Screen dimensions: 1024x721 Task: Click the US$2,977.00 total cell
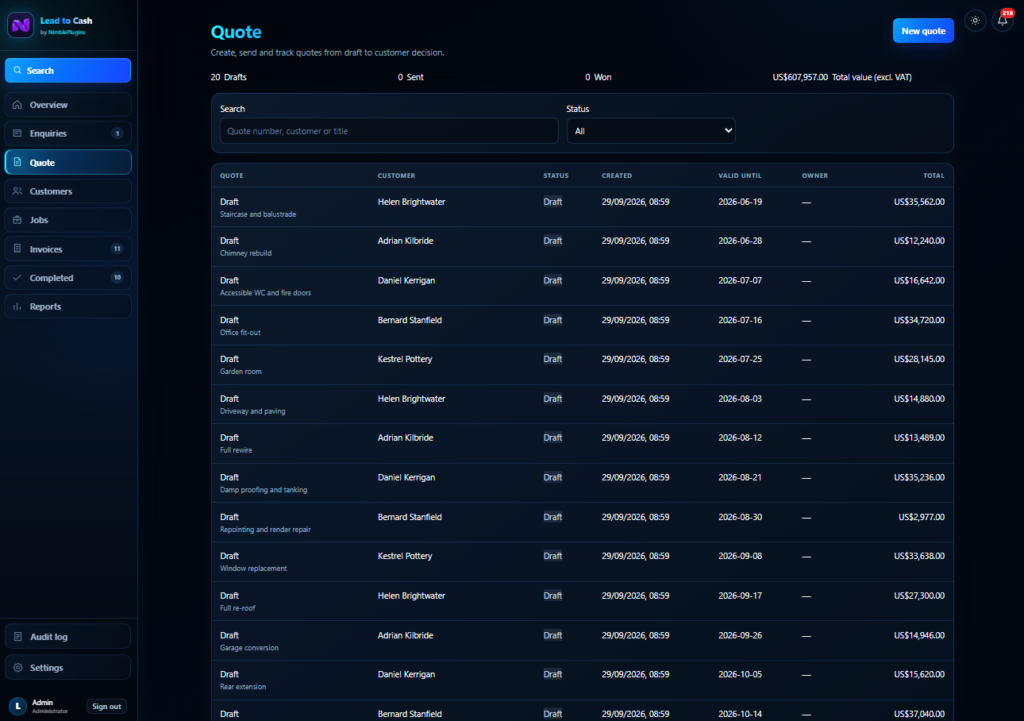[x=921, y=517]
